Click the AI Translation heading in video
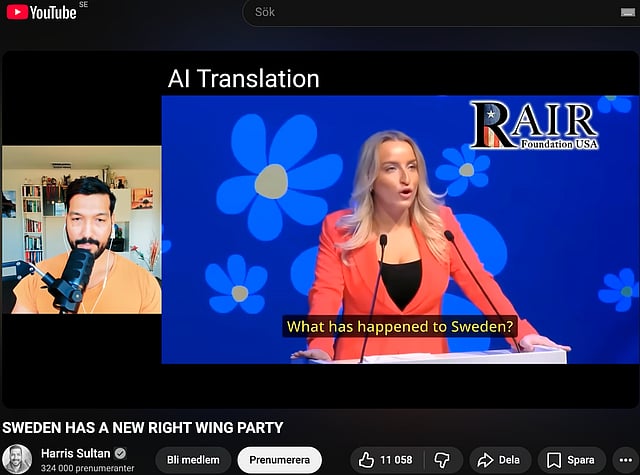 (243, 79)
